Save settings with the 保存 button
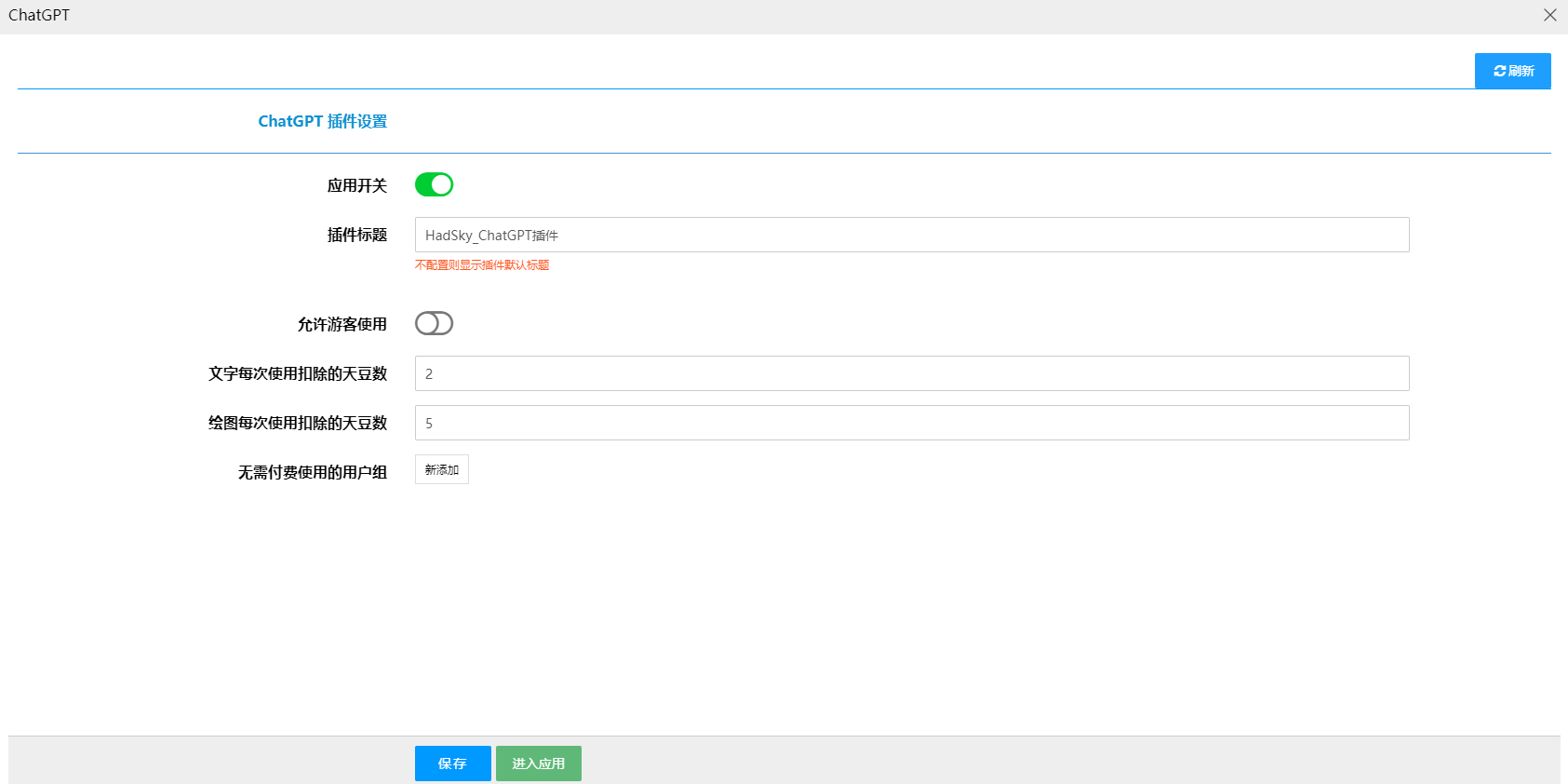1568x784 pixels. (x=452, y=764)
